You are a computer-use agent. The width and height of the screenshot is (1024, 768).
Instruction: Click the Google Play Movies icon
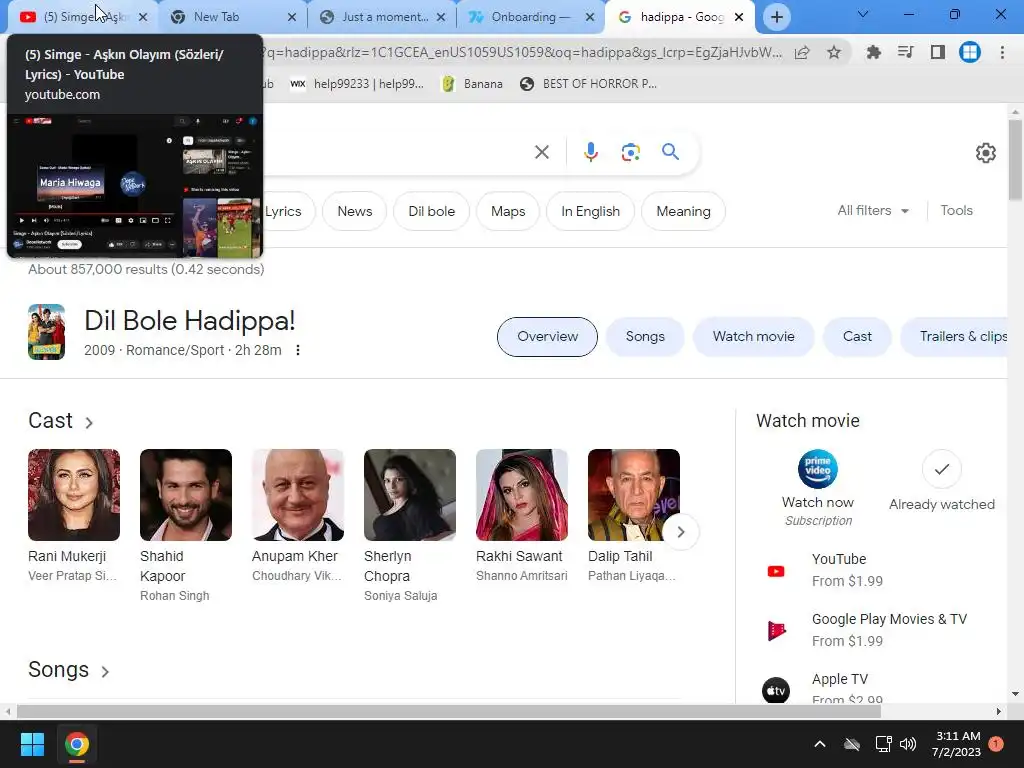point(776,631)
